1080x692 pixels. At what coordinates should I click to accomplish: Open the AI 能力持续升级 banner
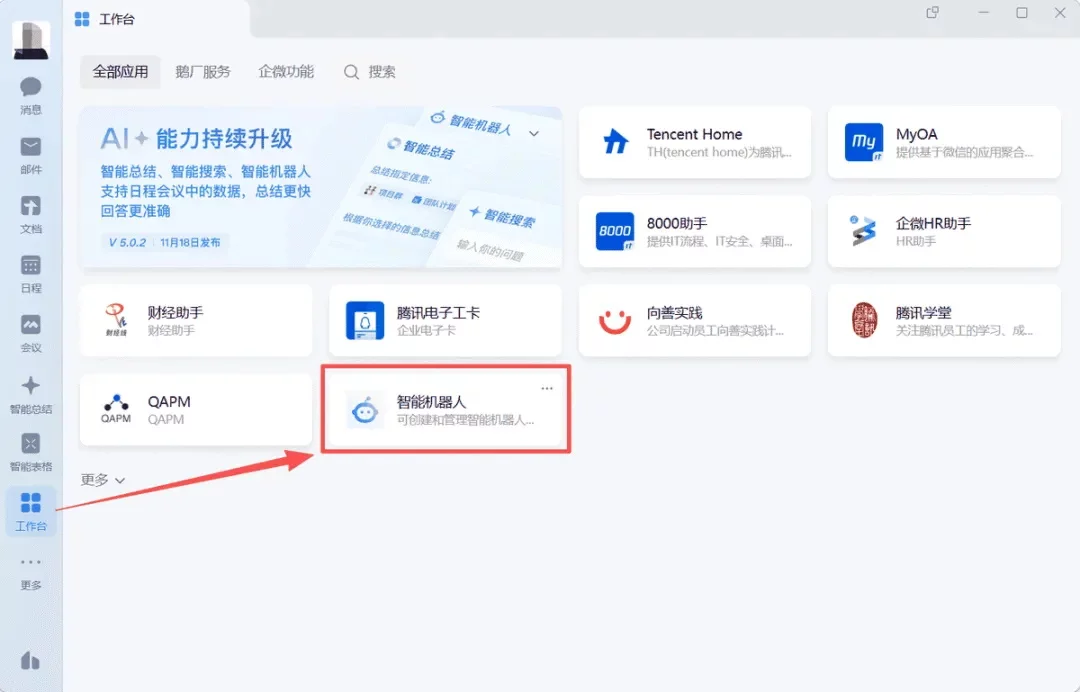[320, 187]
